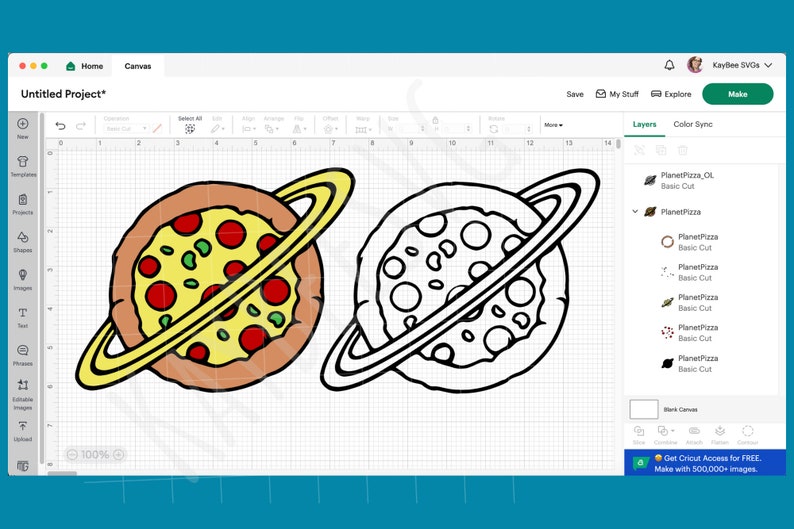
Task: Click the Rotate icon in toolbar
Action: pos(494,129)
